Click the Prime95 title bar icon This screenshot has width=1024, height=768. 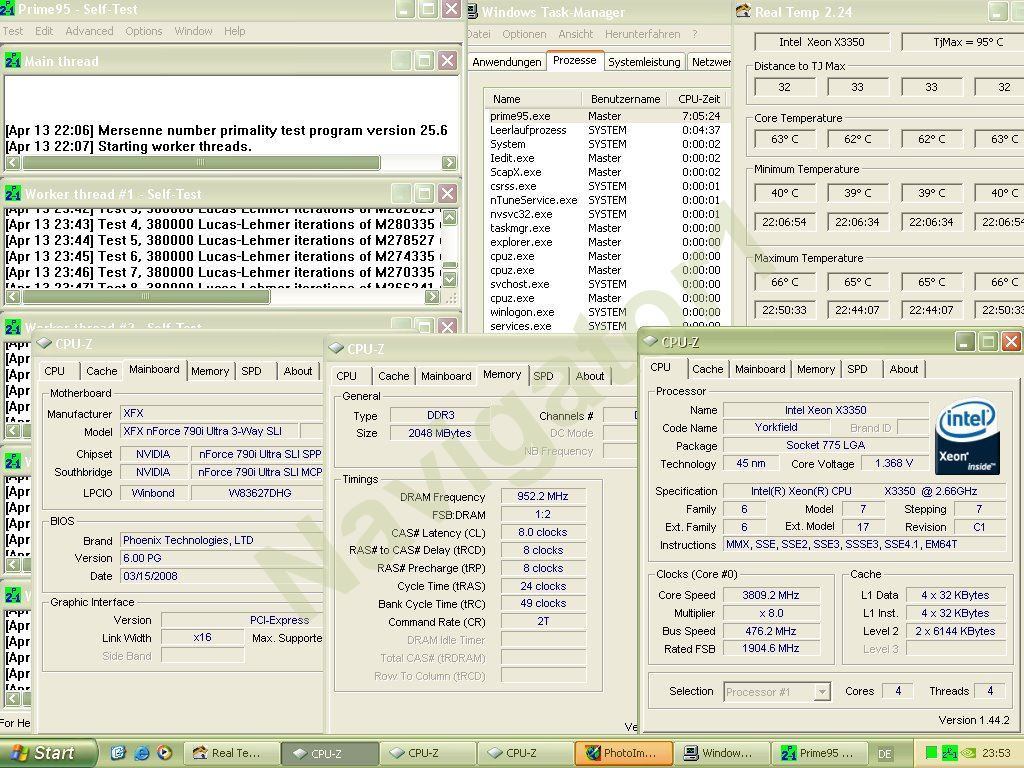pos(7,9)
